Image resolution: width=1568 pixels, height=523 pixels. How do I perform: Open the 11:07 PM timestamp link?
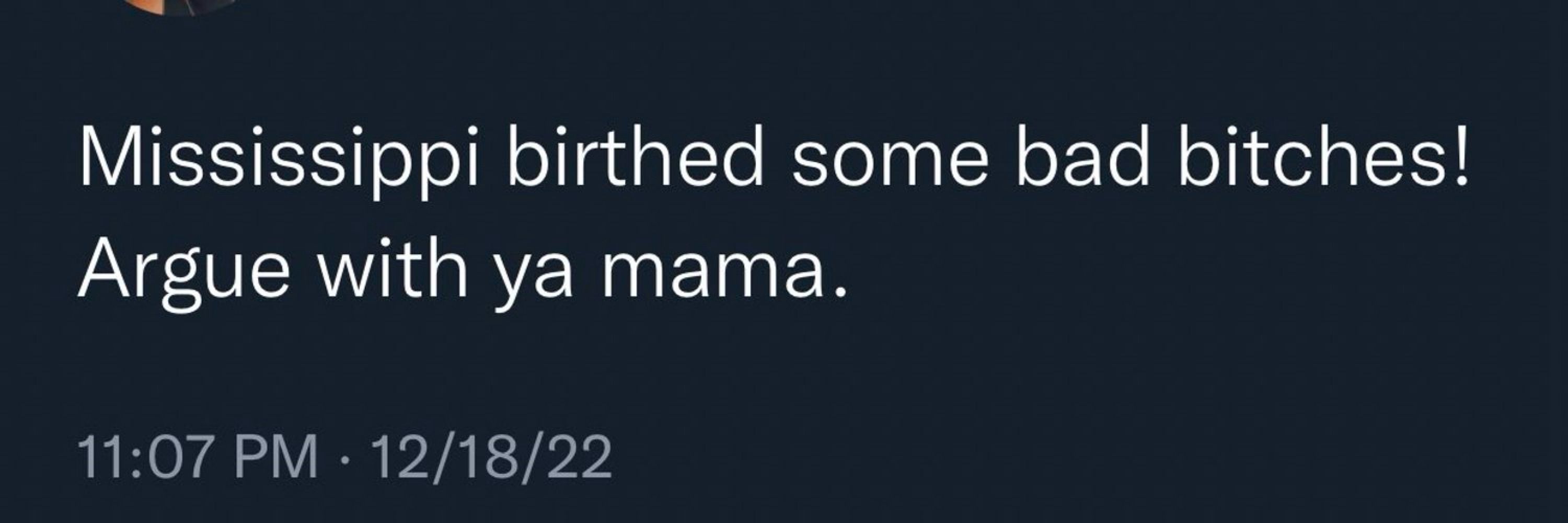[199, 456]
